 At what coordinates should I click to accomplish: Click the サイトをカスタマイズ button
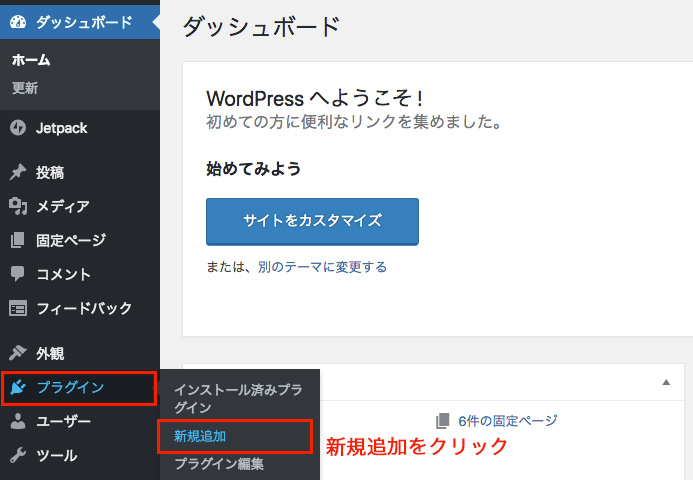[312, 221]
